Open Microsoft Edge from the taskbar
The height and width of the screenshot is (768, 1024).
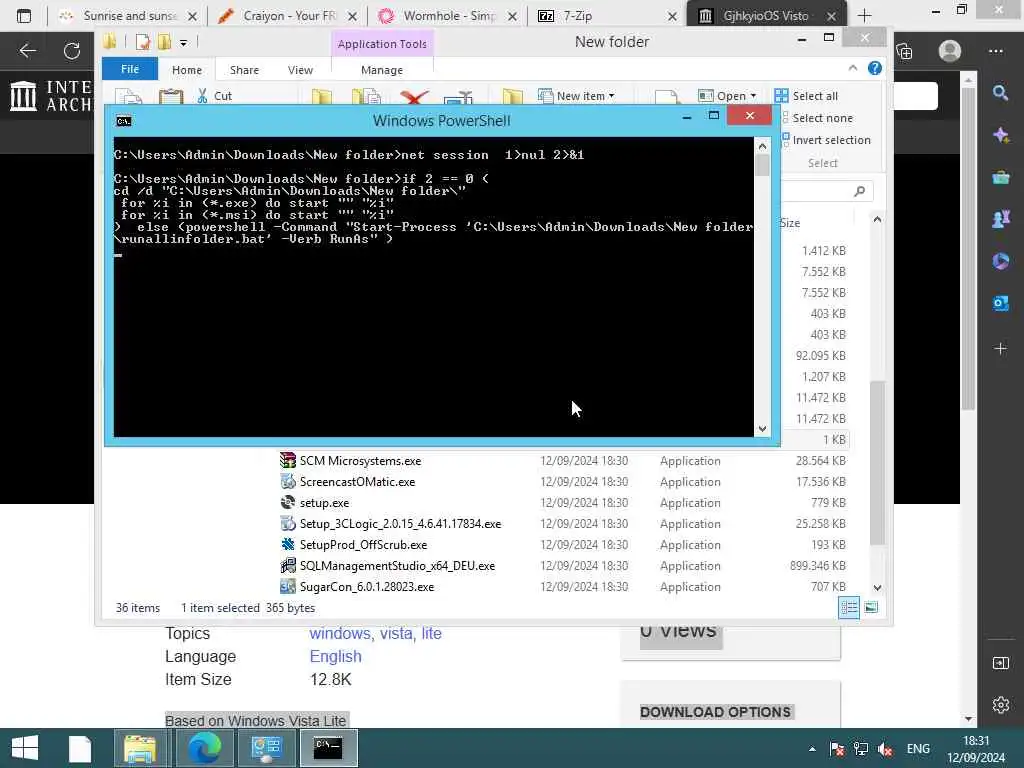click(x=204, y=748)
